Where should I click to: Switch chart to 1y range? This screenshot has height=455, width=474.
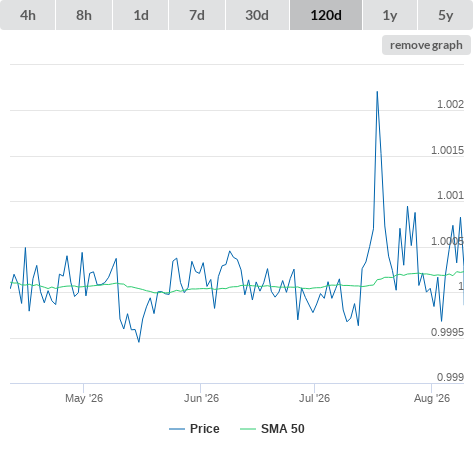(x=390, y=15)
